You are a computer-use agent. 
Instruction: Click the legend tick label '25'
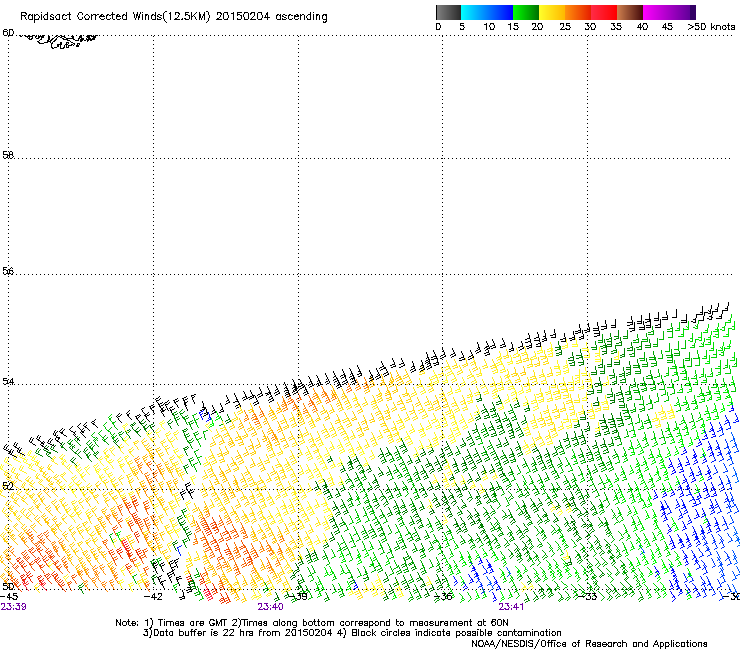point(565,27)
